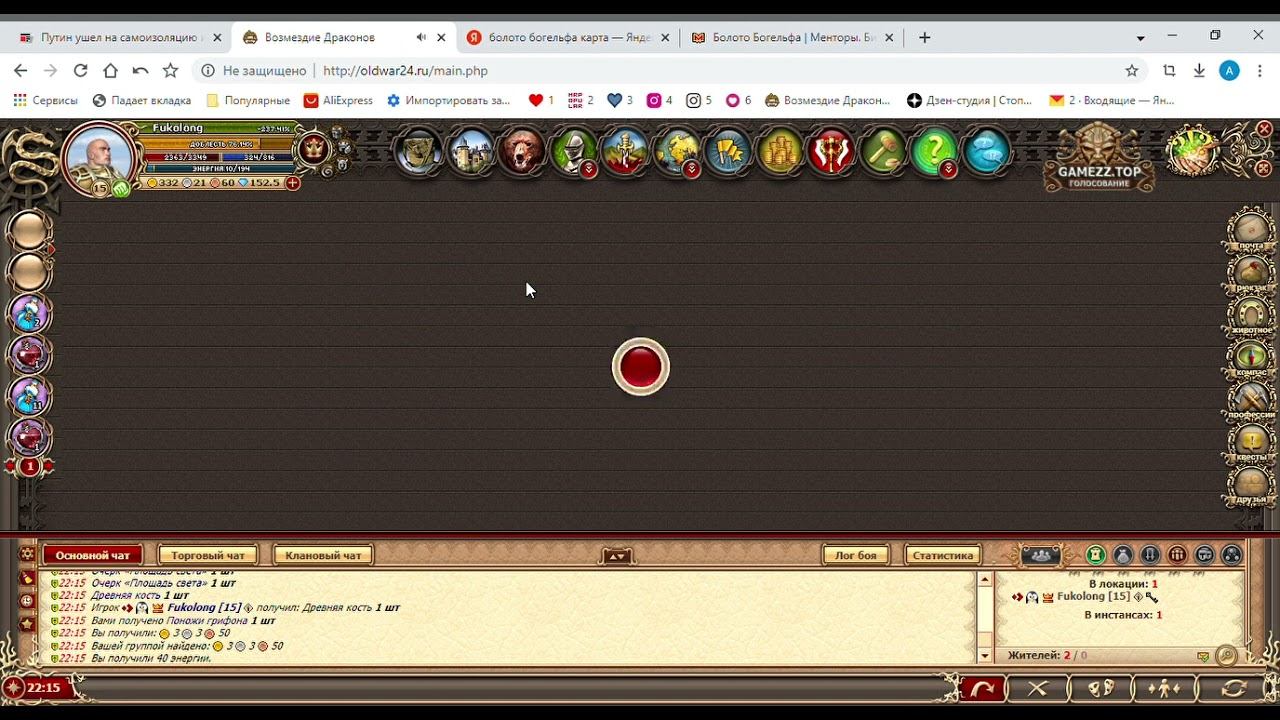Screen dimensions: 1280x720
Task: Open the Друзья friends side button
Action: tap(1250, 484)
